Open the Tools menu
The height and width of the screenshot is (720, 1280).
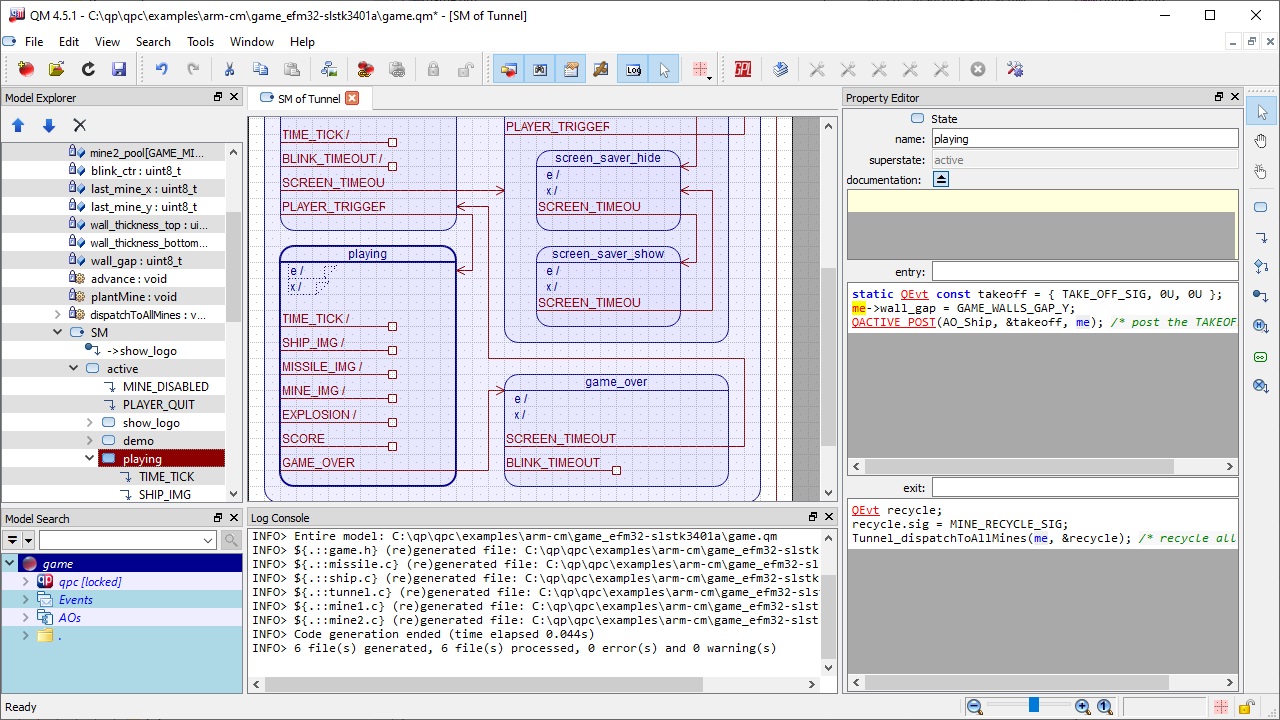[x=200, y=42]
